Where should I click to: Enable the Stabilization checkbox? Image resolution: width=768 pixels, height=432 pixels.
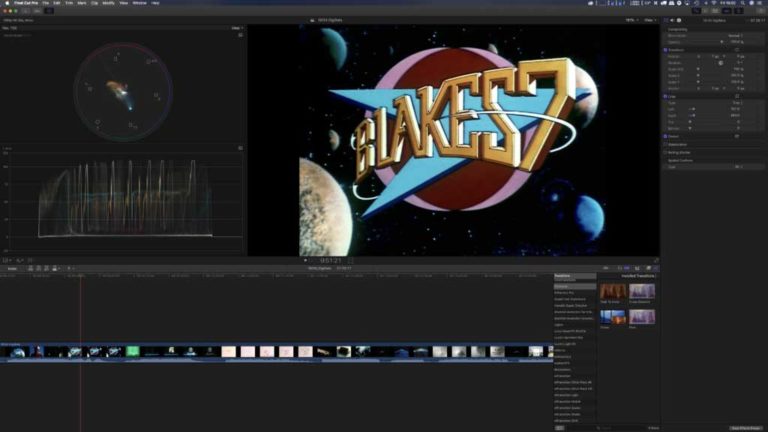coord(665,144)
